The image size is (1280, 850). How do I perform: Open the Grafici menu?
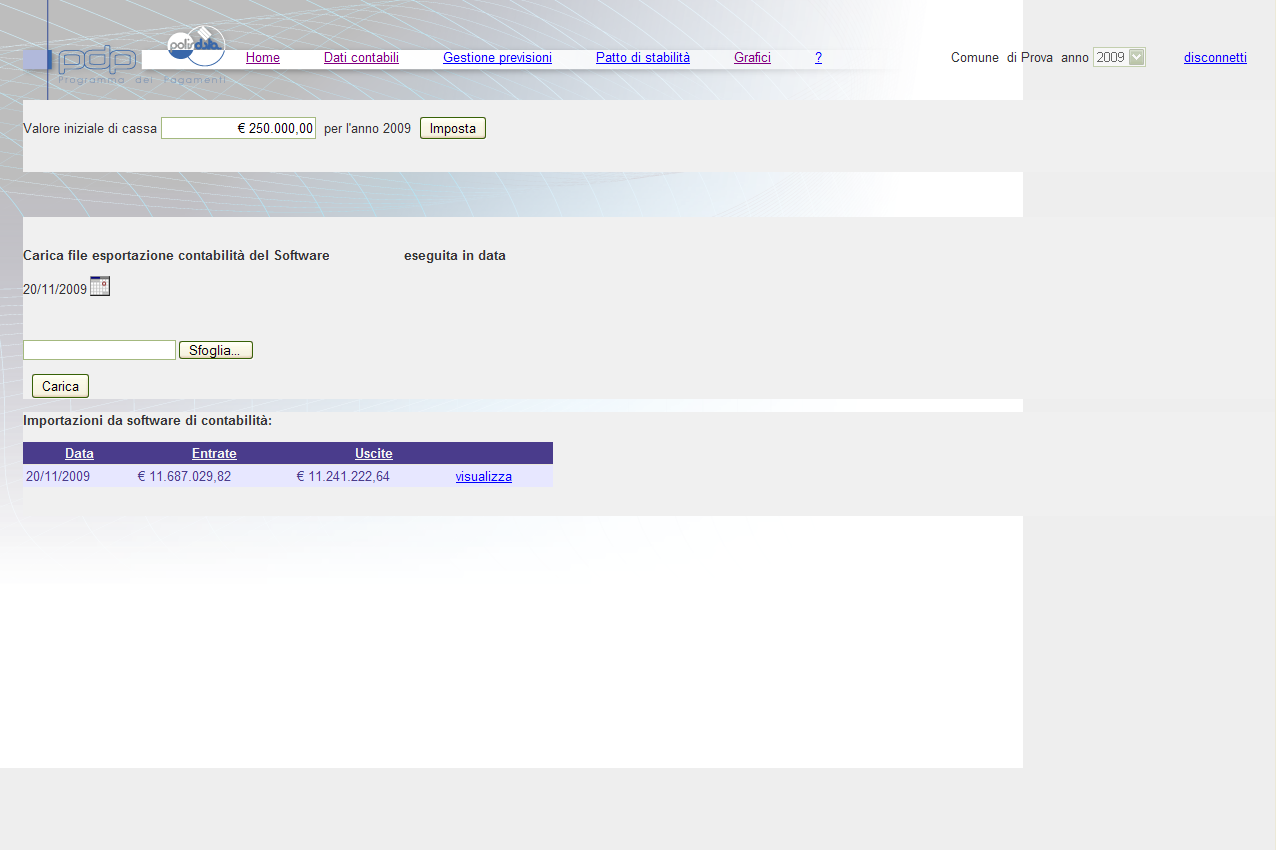coord(752,57)
